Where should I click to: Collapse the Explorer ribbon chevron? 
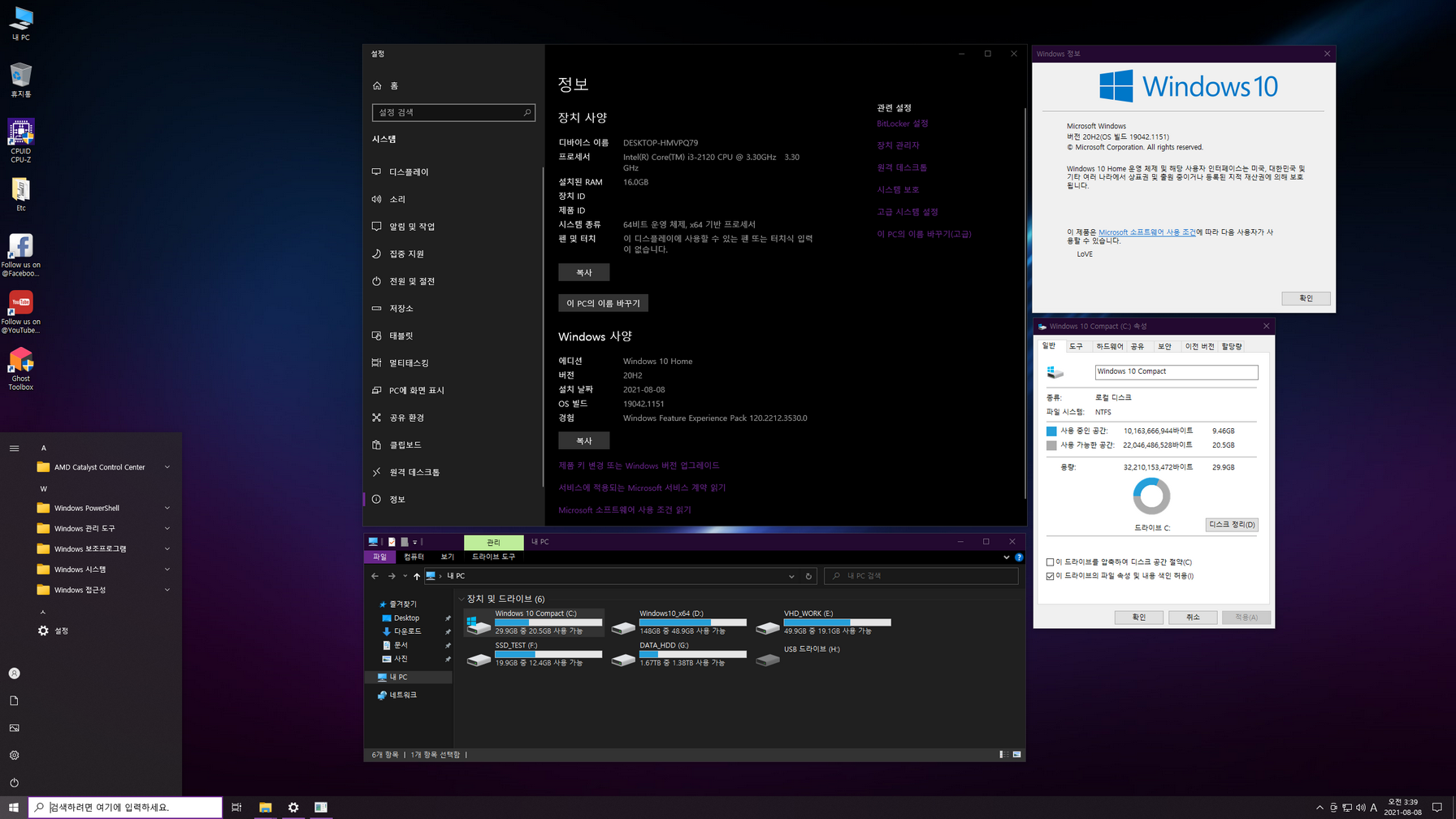click(1006, 557)
